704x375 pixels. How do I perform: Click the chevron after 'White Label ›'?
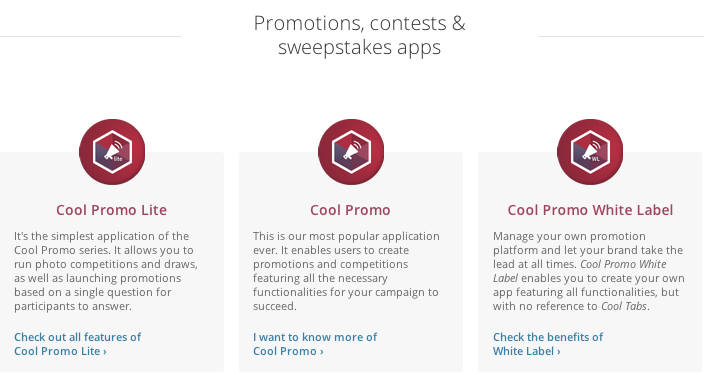coord(559,351)
